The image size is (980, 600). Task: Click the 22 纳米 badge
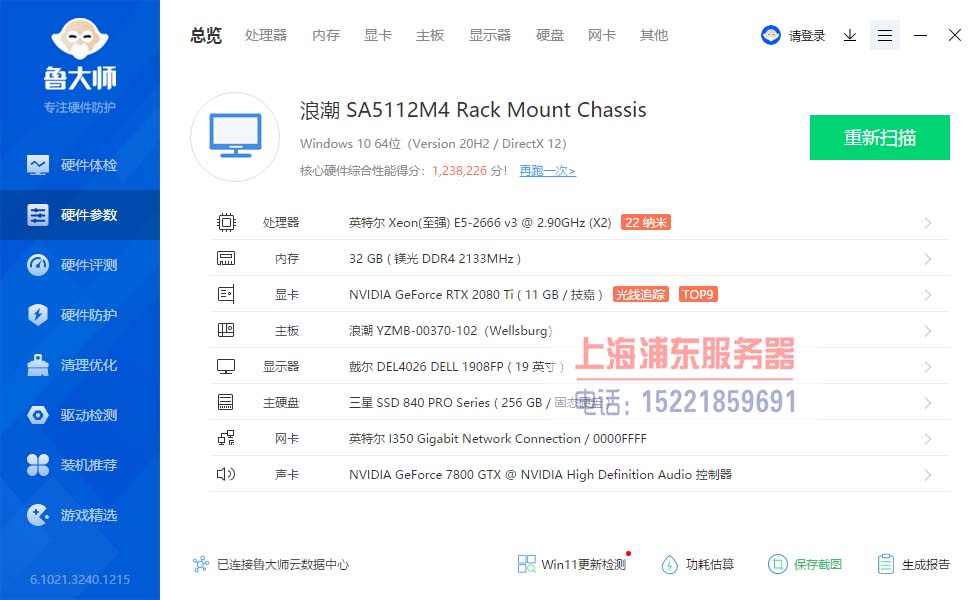point(646,222)
